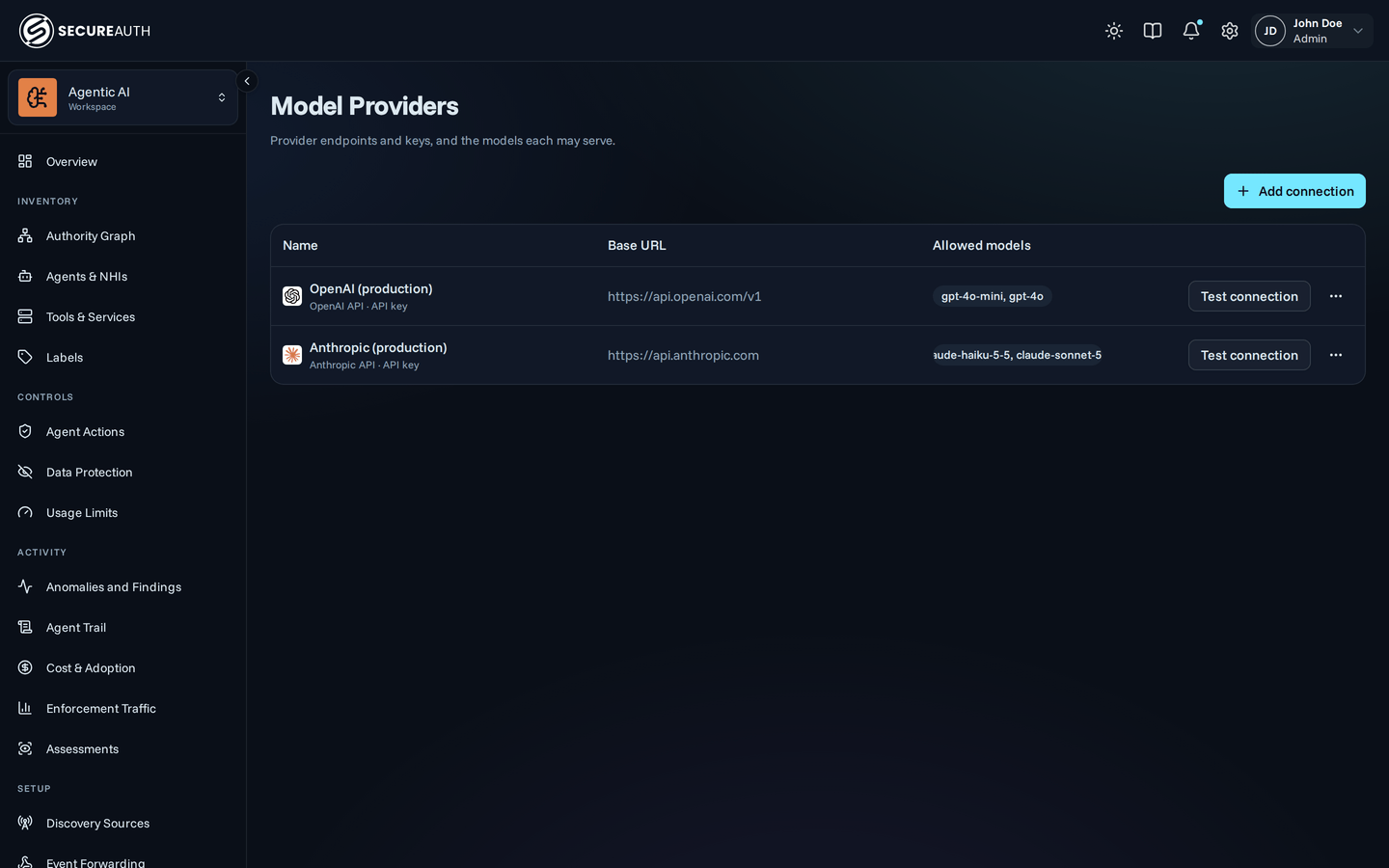Test connection for Anthropic (production)
1389x868 pixels.
pos(1249,355)
